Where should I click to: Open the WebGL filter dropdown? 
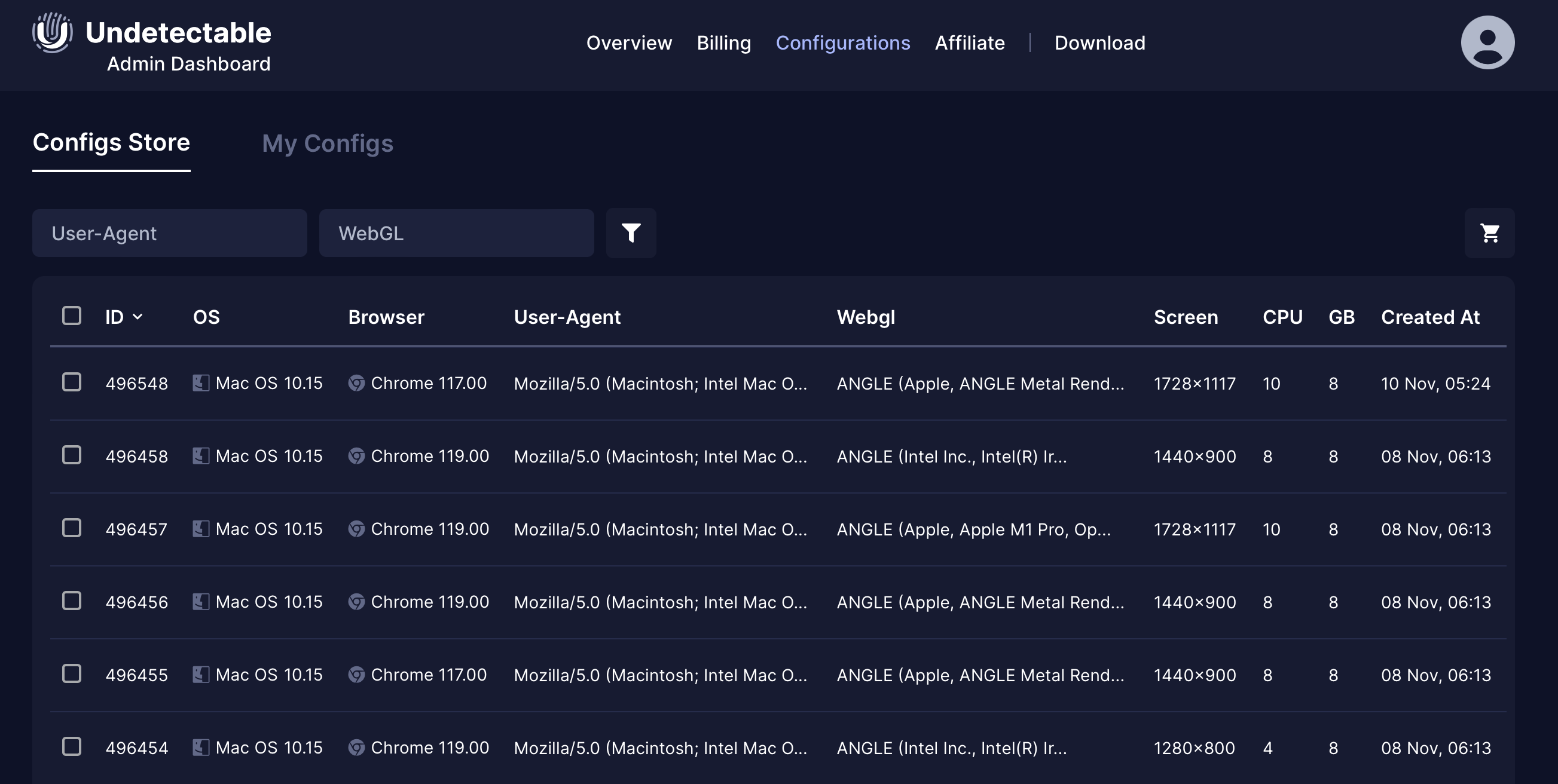pos(456,233)
